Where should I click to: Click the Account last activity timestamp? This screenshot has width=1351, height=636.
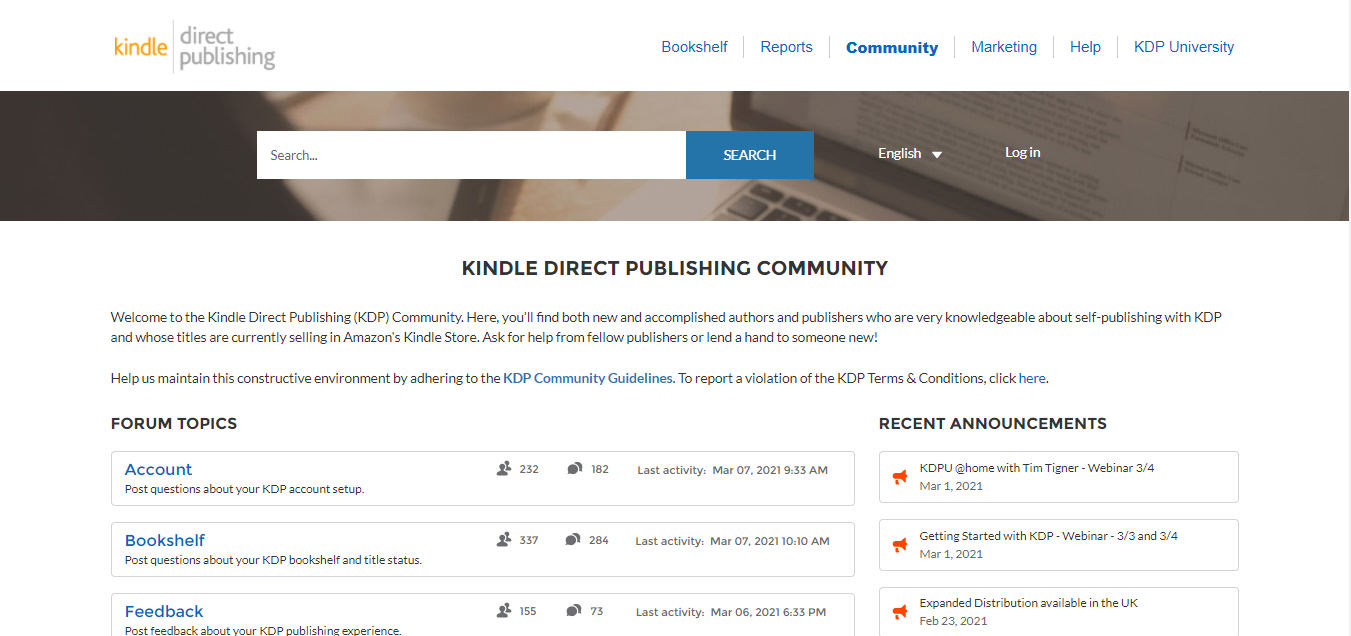[770, 470]
